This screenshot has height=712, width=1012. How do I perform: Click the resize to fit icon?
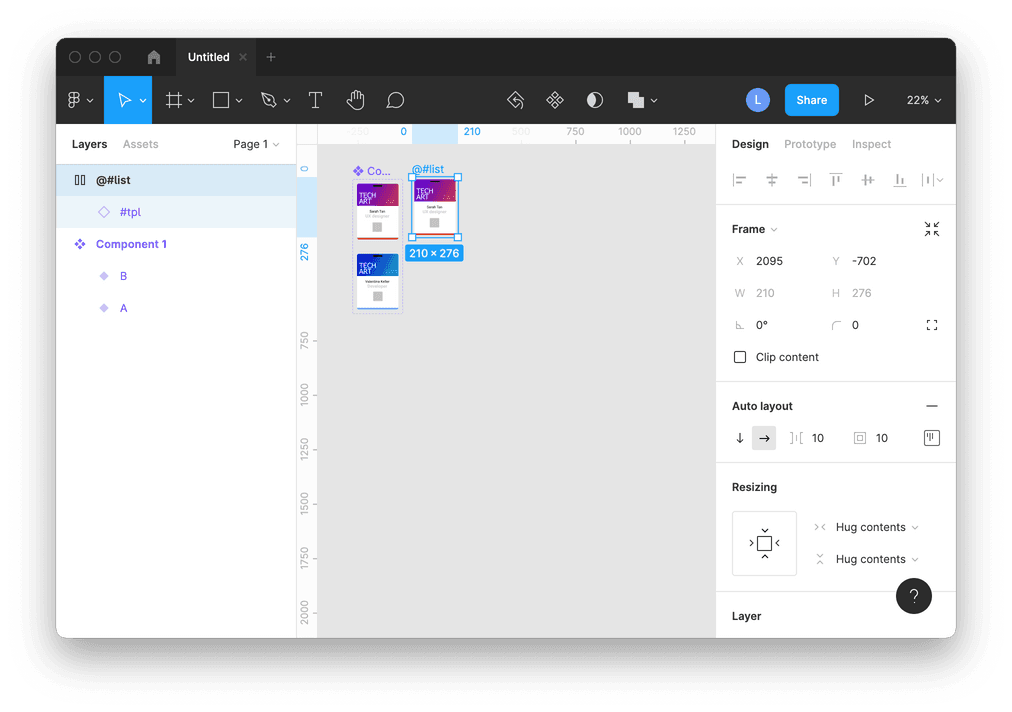point(932,229)
